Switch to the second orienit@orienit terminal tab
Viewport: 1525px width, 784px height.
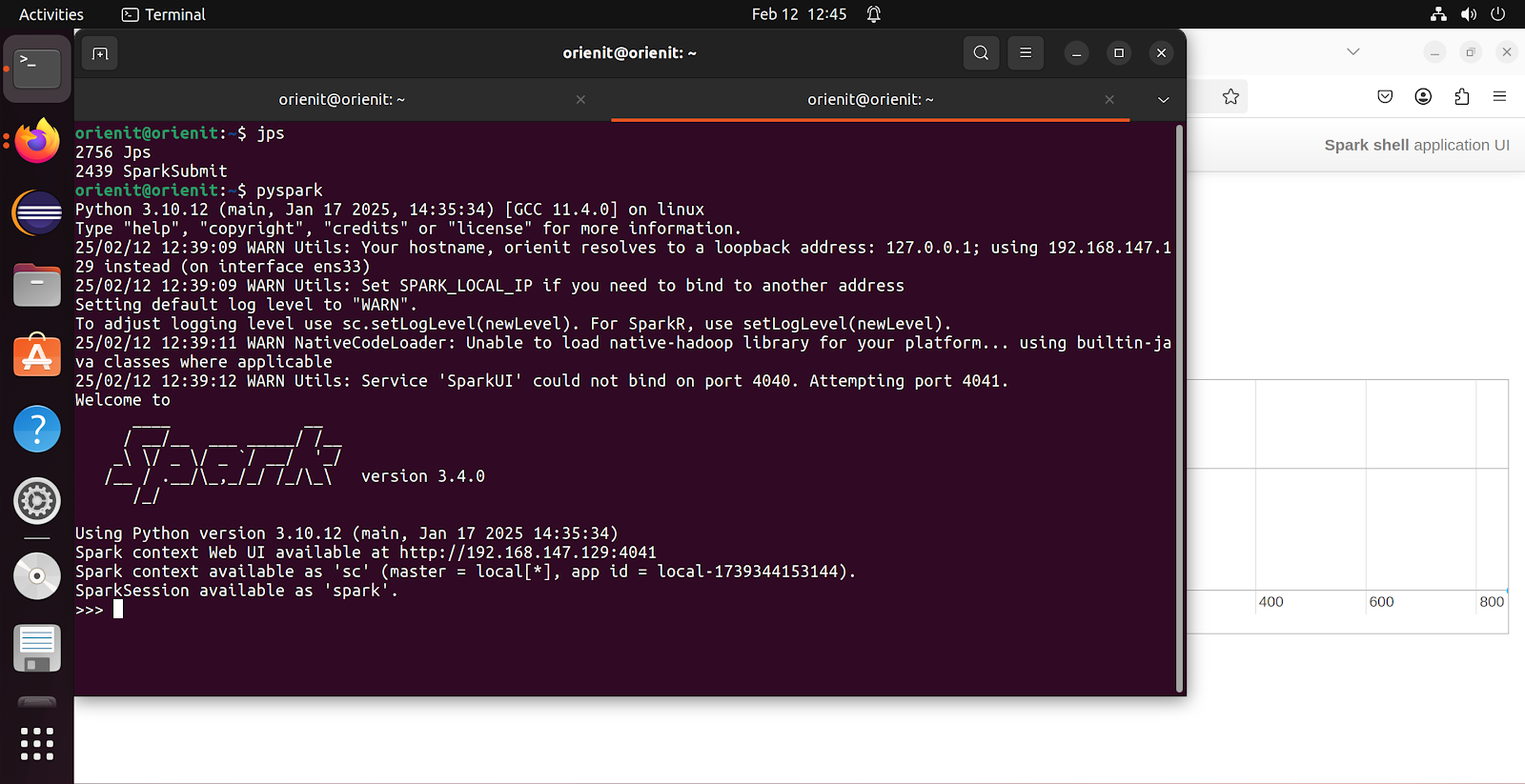pos(870,99)
